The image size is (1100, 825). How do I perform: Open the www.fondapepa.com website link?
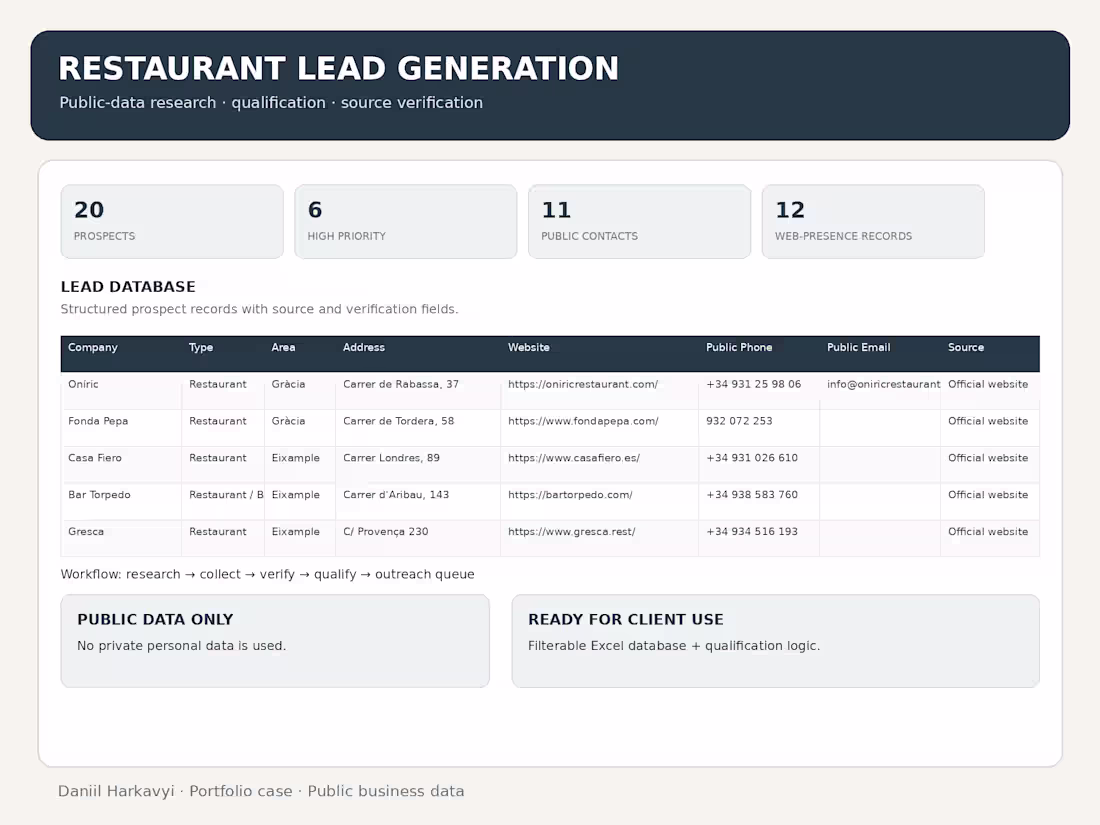coord(583,421)
